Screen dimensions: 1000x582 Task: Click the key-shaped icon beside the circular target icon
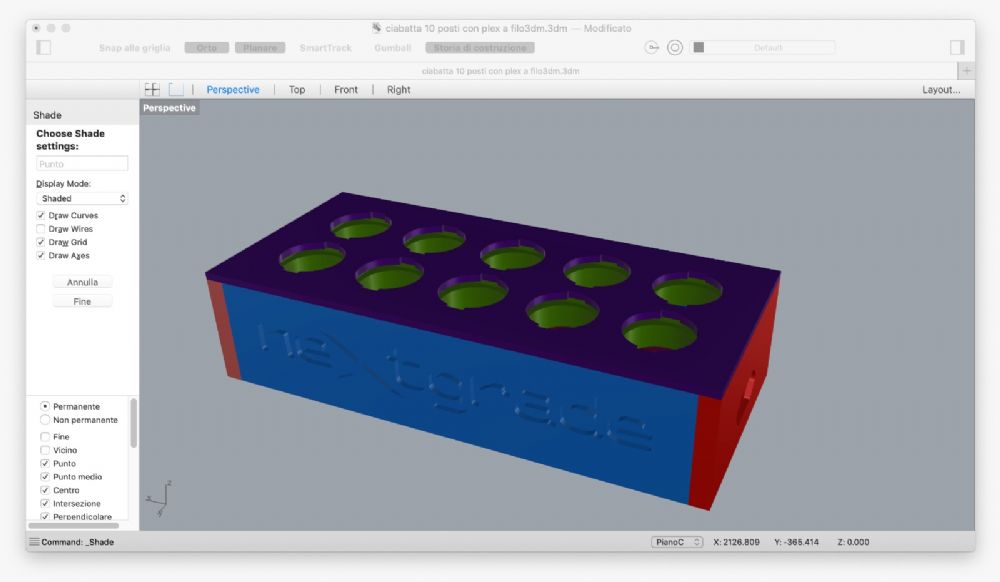[651, 47]
